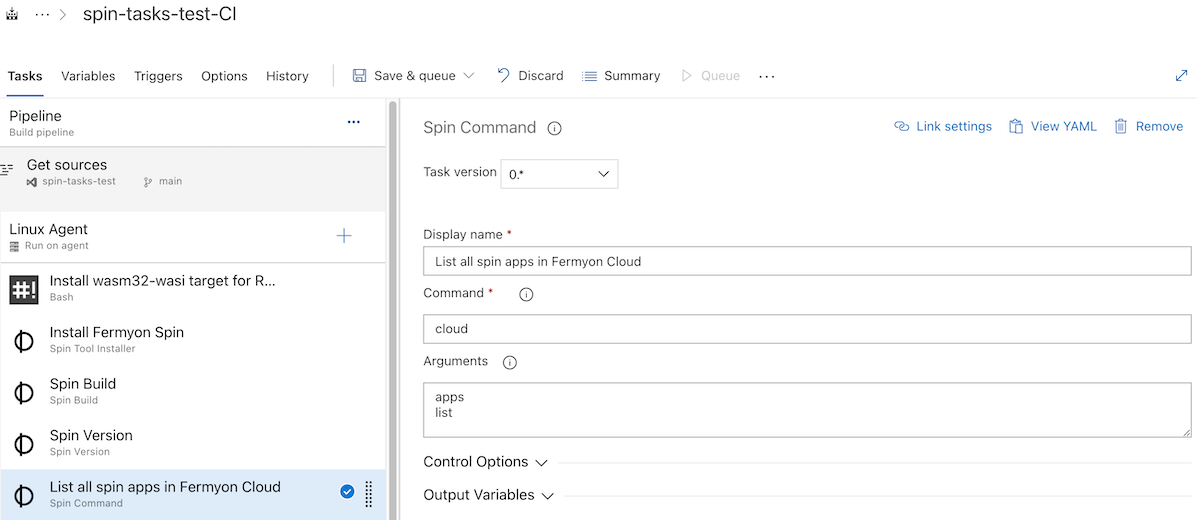Click the Run on agent server icon

(14, 246)
